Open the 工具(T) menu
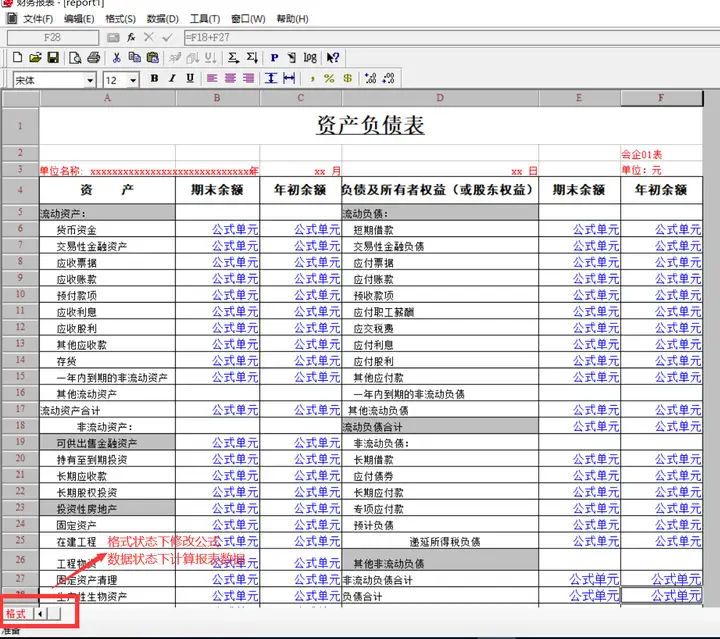The image size is (720, 639). (x=205, y=19)
